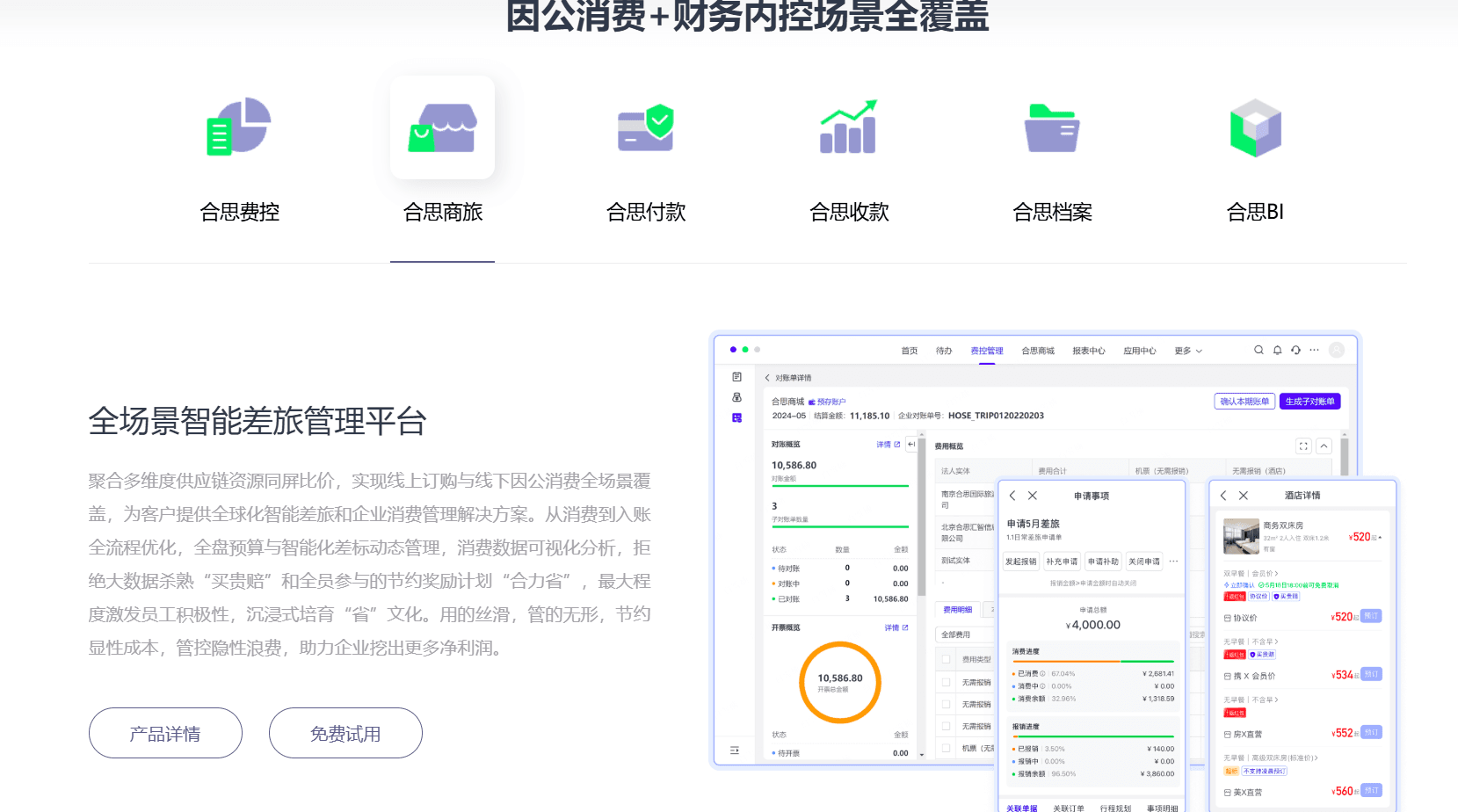Open the 详情 link in 开票概览

coord(896,627)
